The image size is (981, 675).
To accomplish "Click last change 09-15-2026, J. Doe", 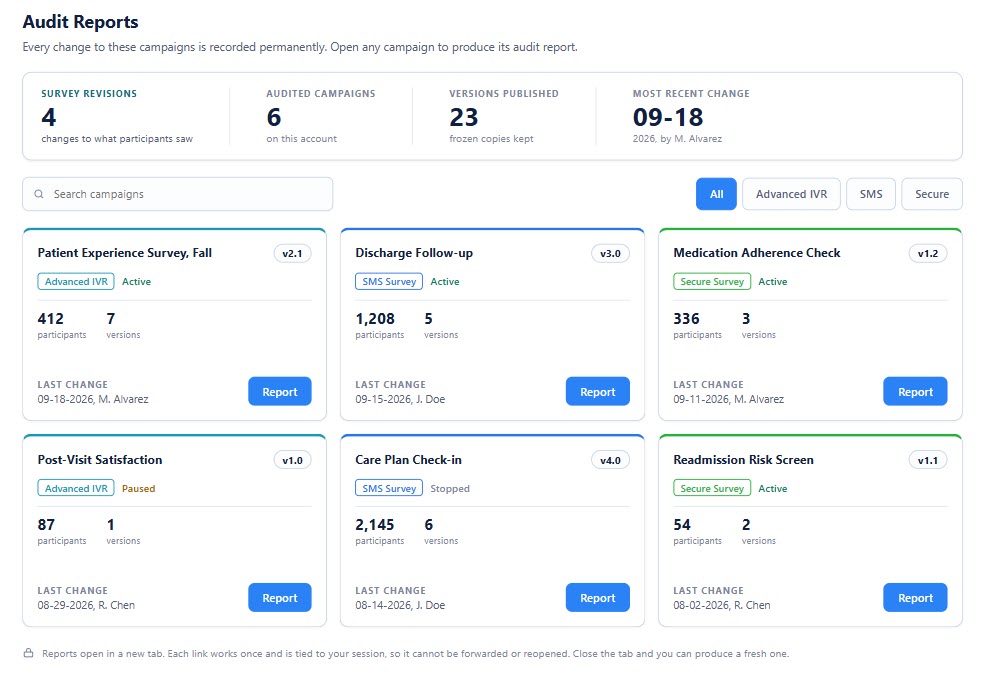I will coord(400,399).
